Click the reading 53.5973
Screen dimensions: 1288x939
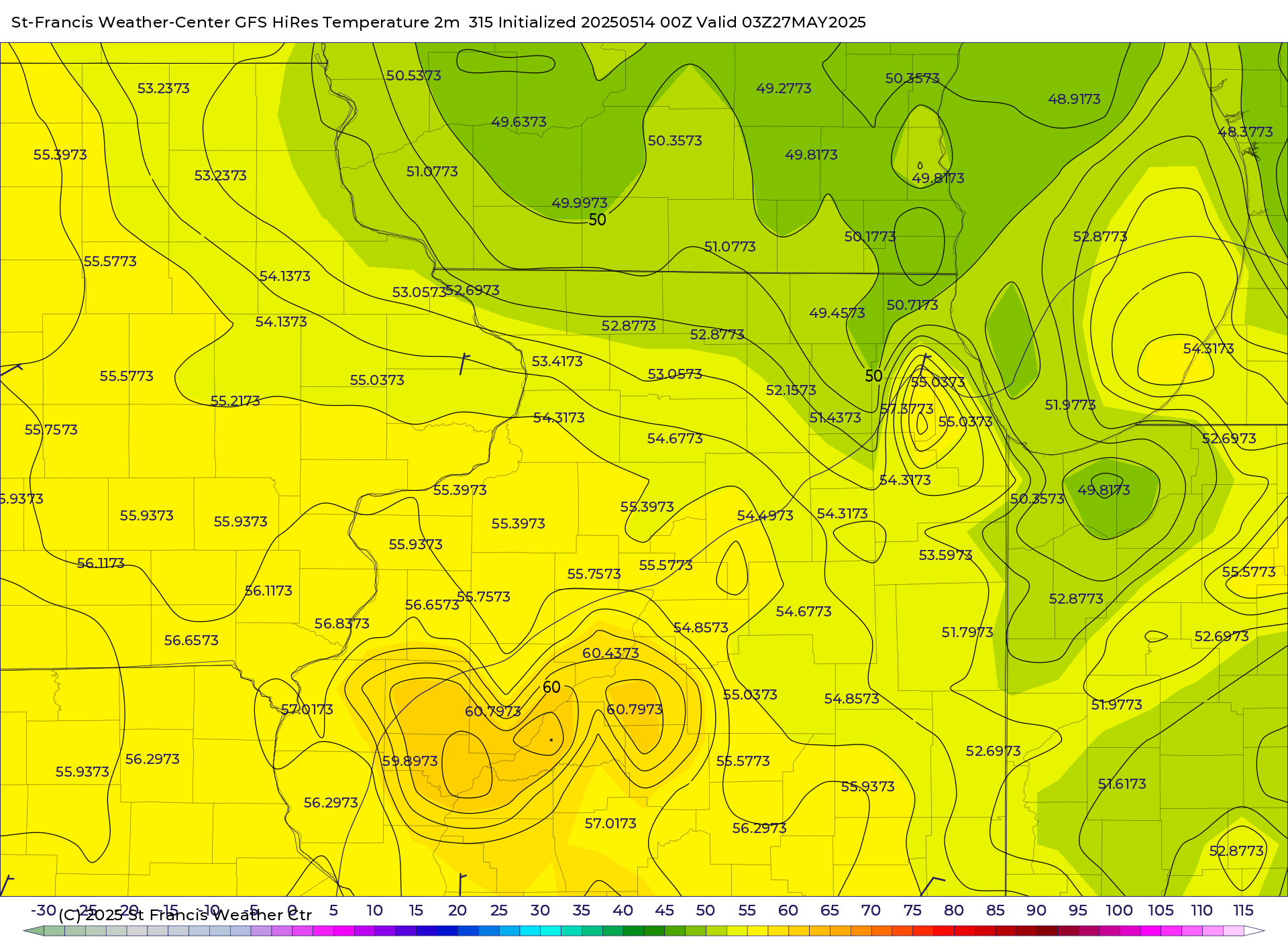click(x=945, y=555)
